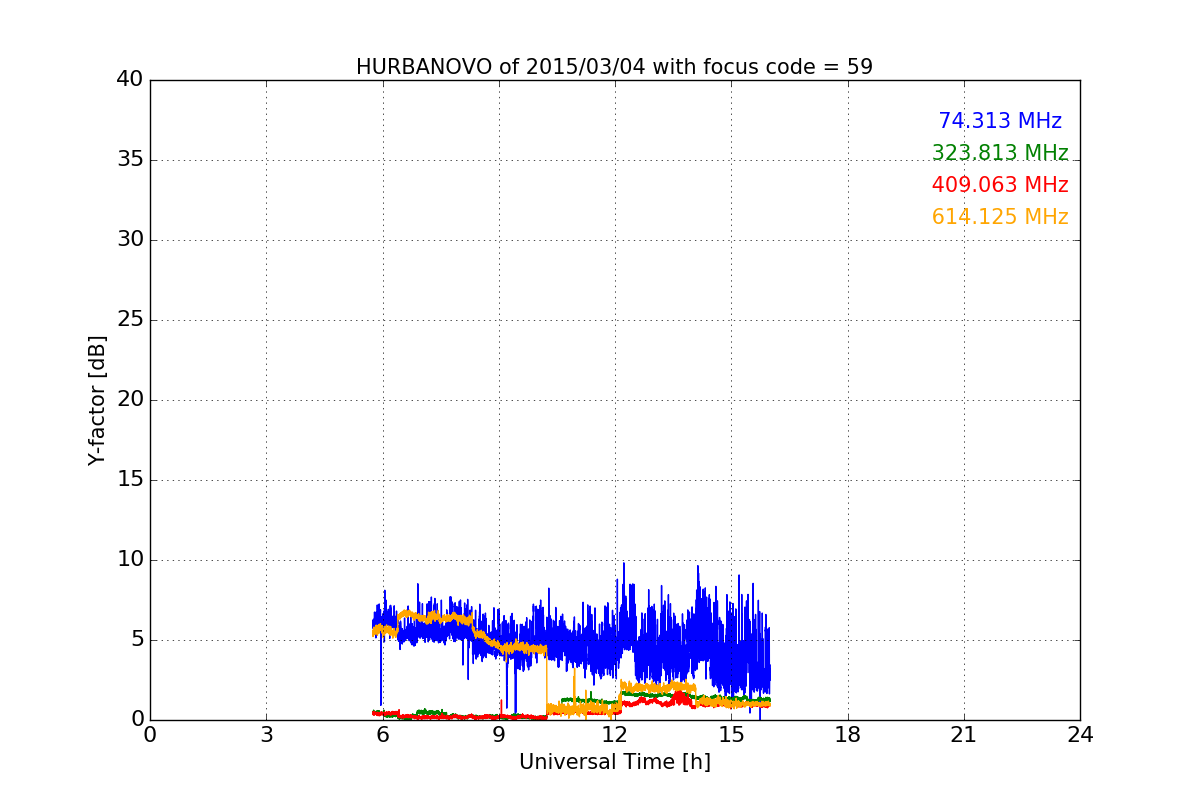The width and height of the screenshot is (1200, 800).
Task: Click the x-axis tick label 12
Action: coord(615,735)
